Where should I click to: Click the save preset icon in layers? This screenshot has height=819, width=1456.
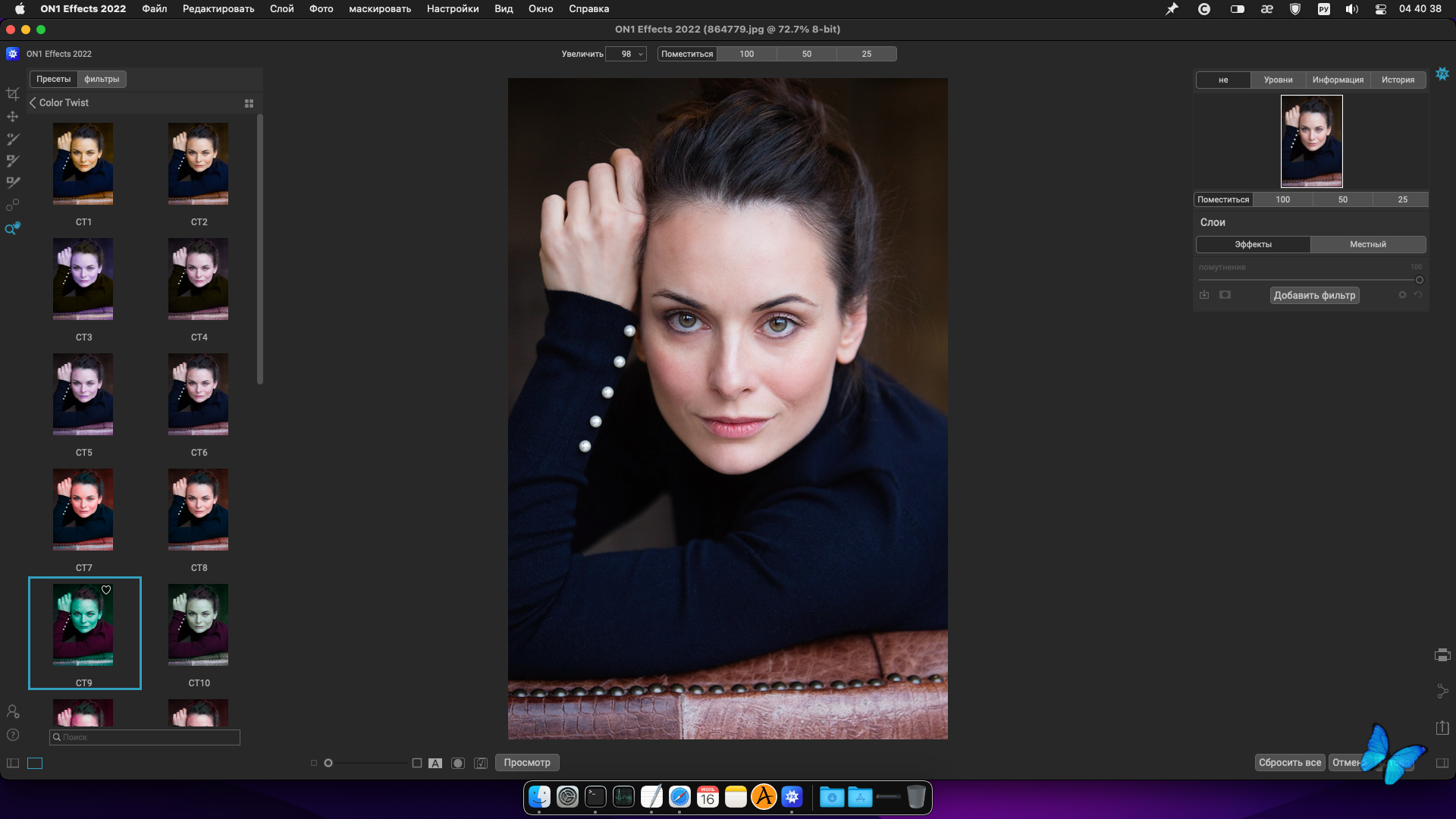tap(1204, 295)
